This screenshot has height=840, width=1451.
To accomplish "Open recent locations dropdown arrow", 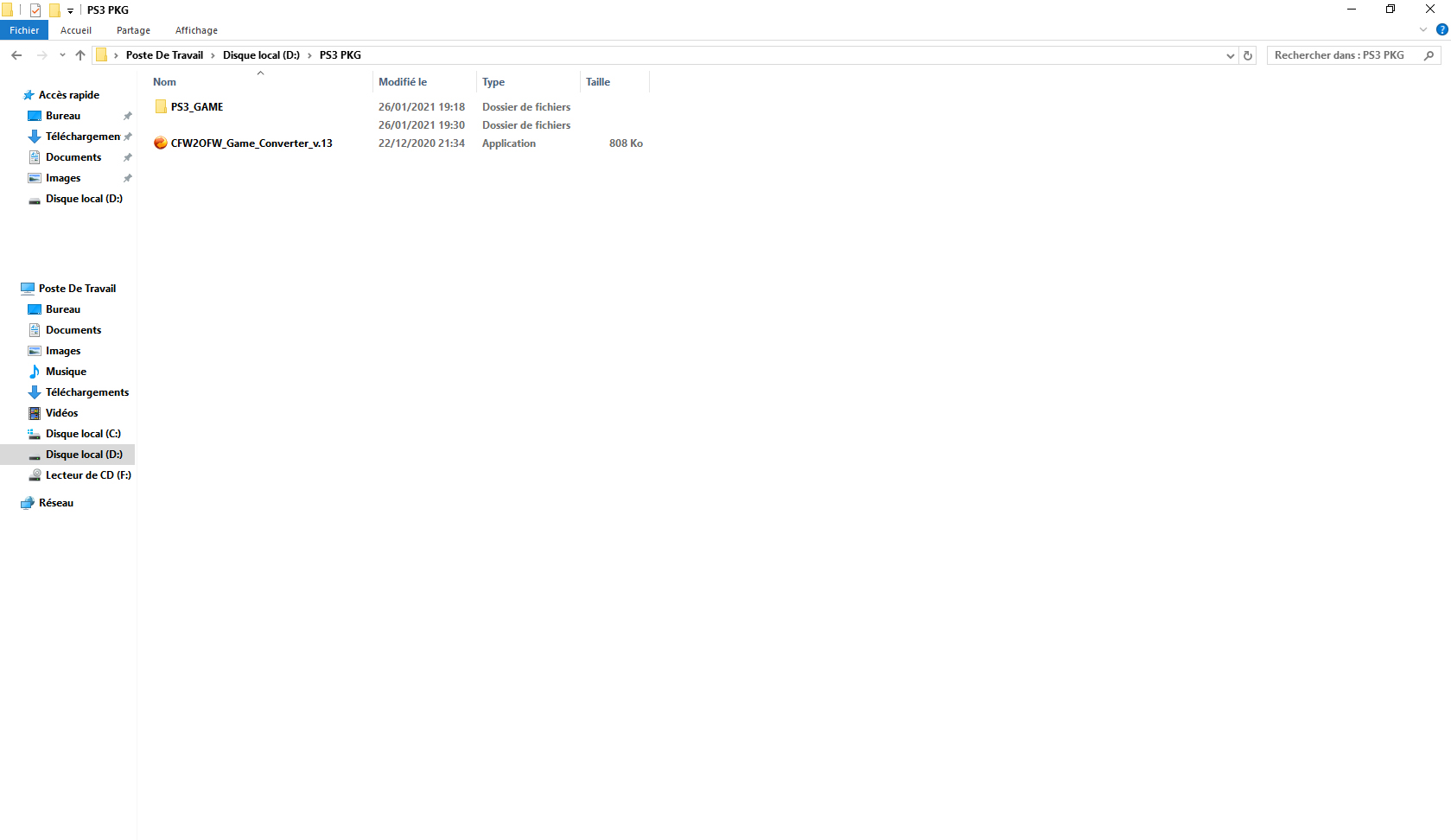I will pyautogui.click(x=62, y=55).
